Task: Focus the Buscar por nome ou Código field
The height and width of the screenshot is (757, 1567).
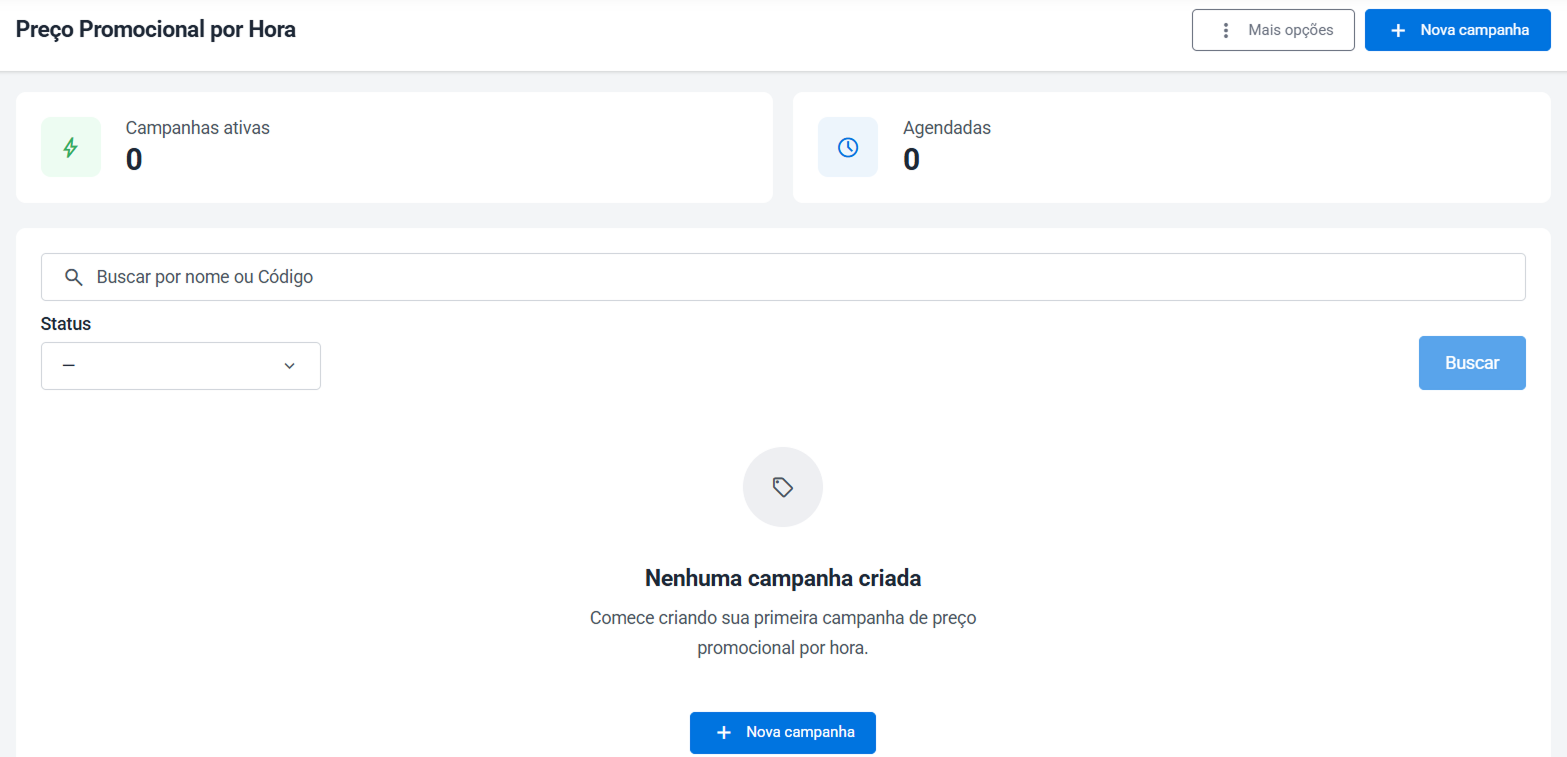Action: coord(783,277)
